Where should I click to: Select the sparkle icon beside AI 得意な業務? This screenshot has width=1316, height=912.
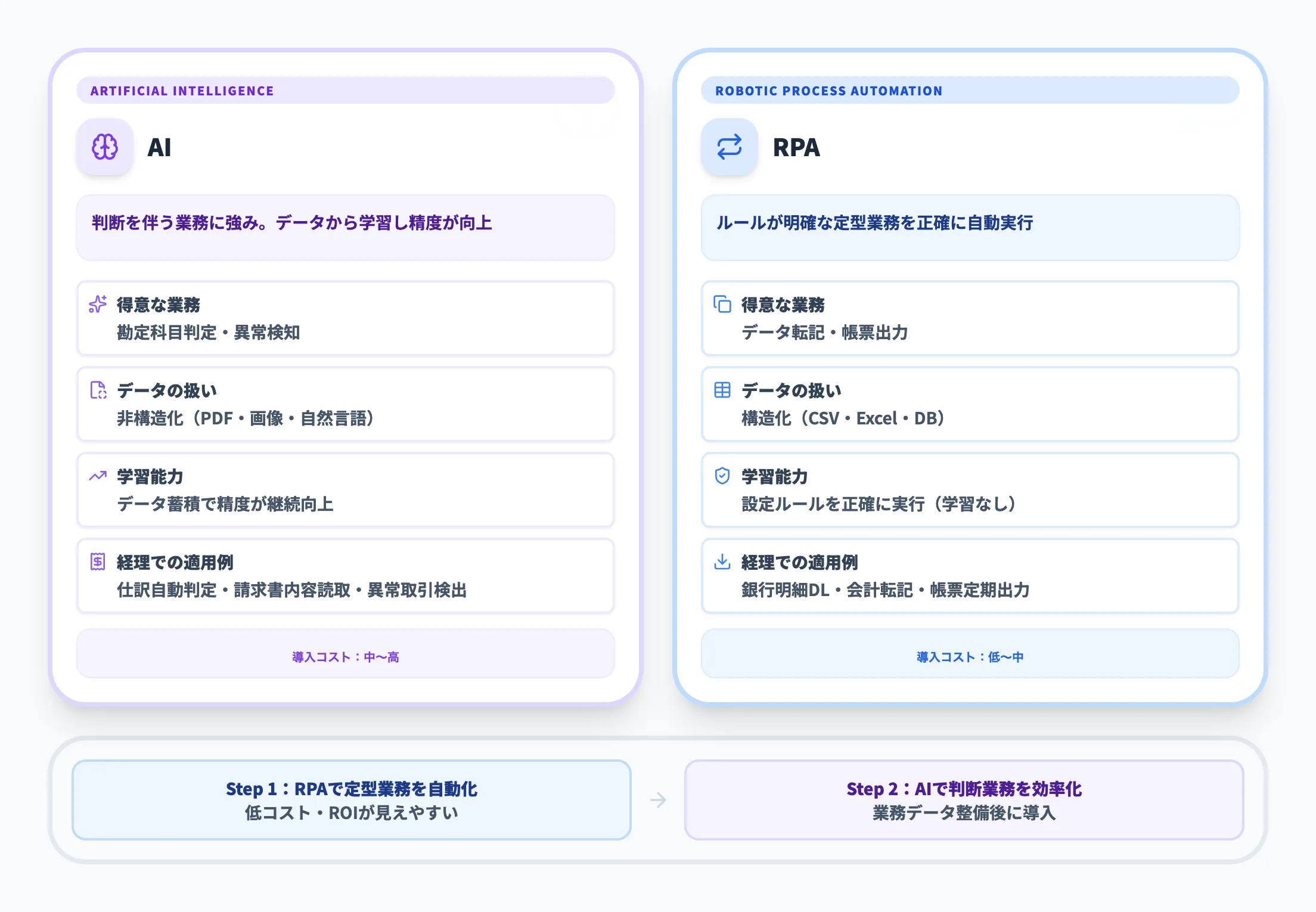97,305
